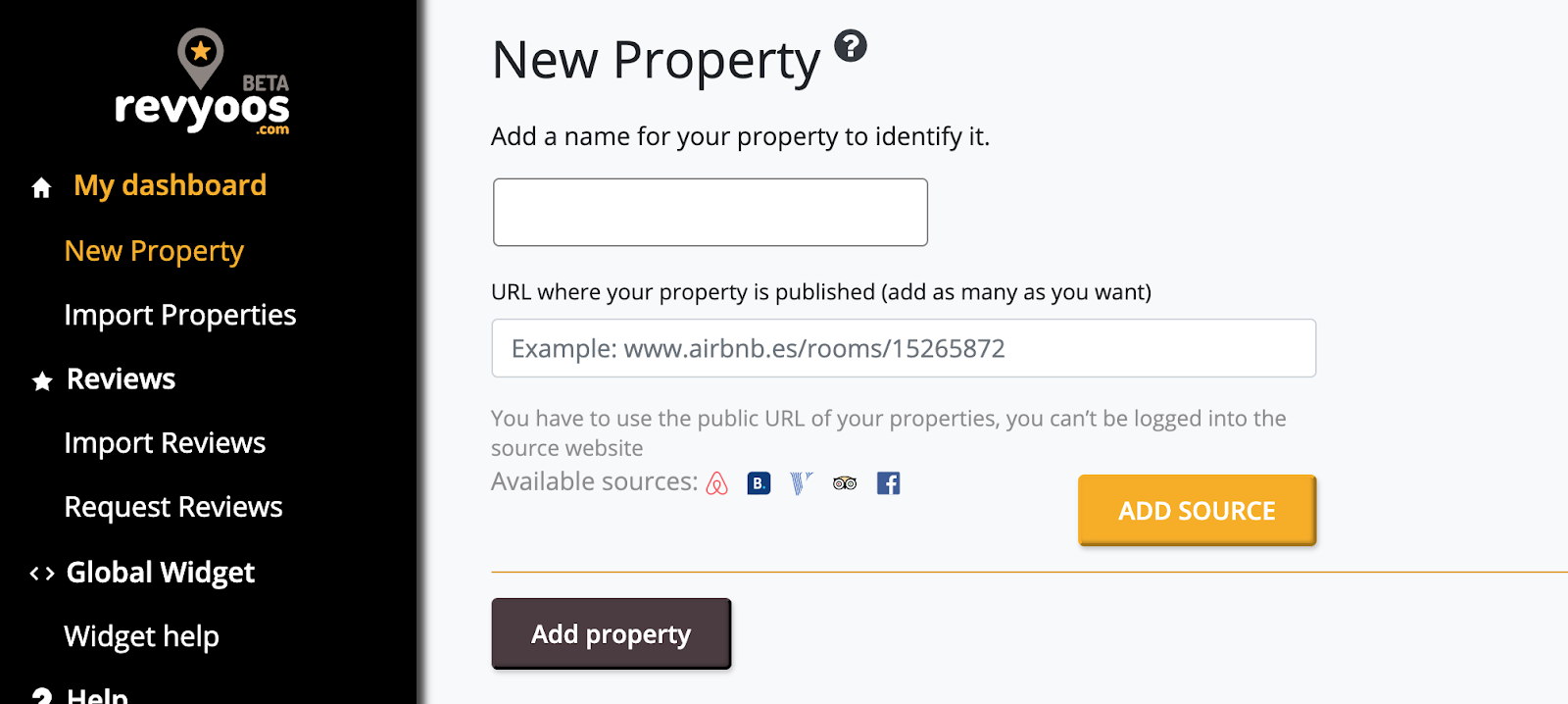Open Widget help in the sidebar
The height and width of the screenshot is (704, 1568).
(x=141, y=636)
